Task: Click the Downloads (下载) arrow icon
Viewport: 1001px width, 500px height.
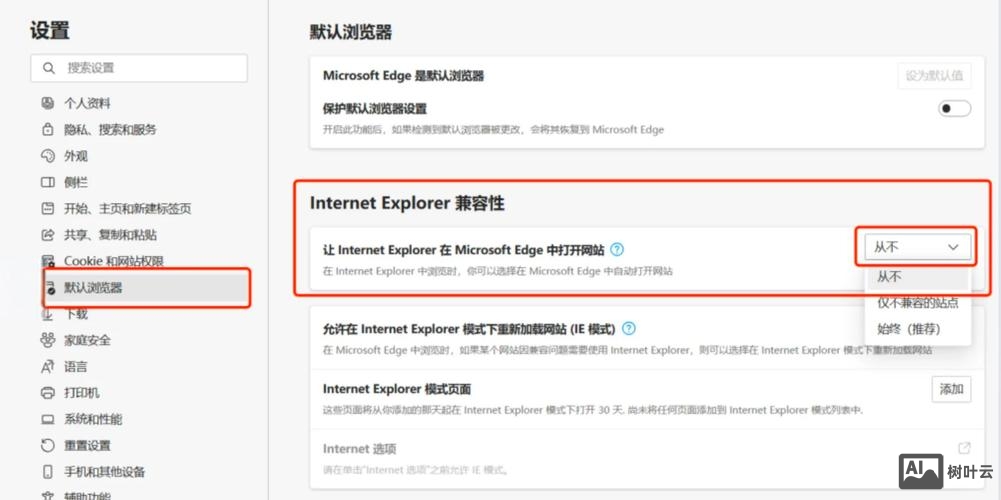Action: click(x=48, y=314)
